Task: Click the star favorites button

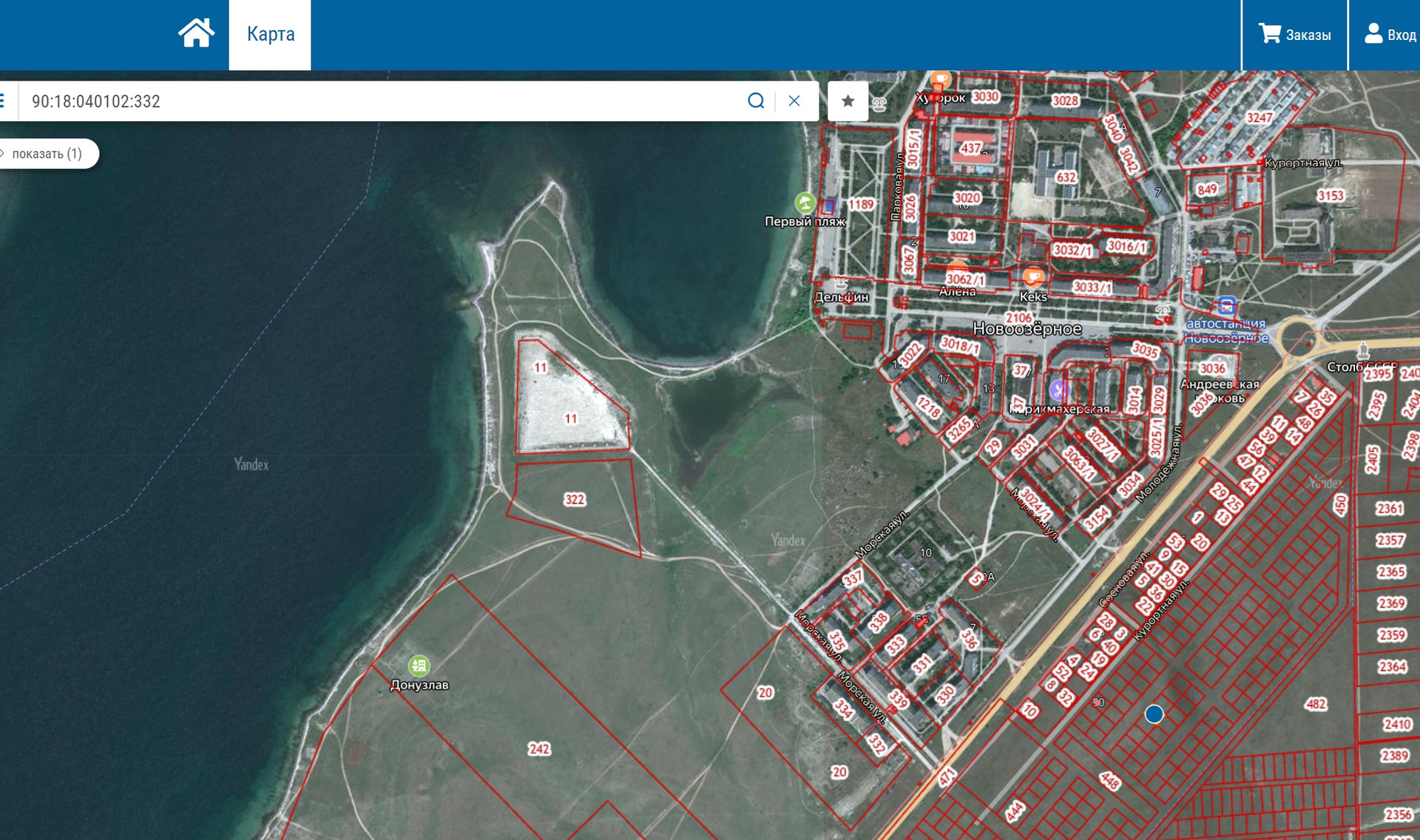Action: [x=848, y=101]
